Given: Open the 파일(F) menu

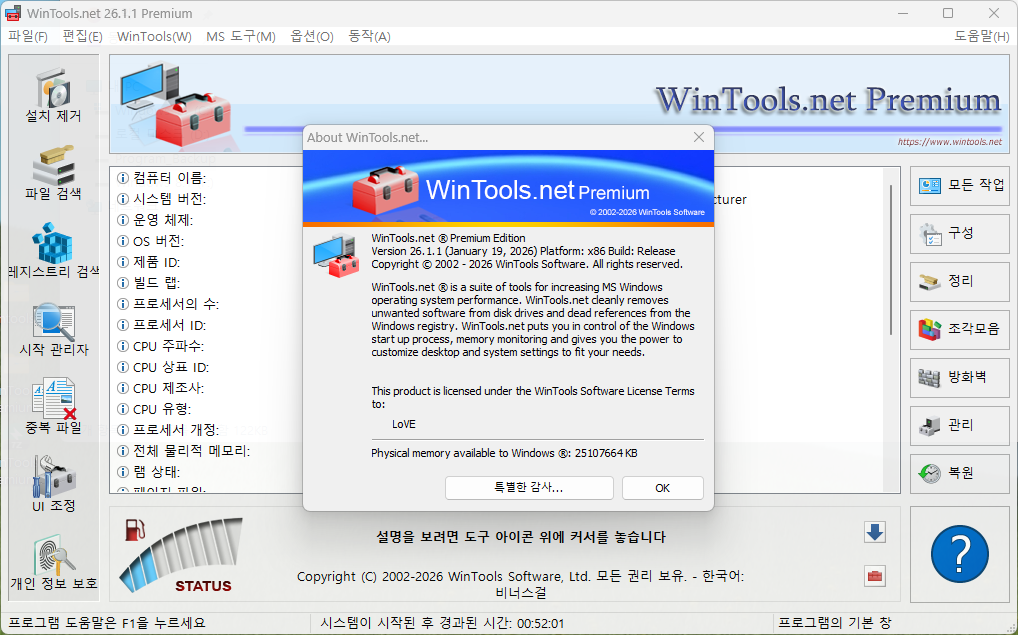Looking at the screenshot, I should pos(28,36).
